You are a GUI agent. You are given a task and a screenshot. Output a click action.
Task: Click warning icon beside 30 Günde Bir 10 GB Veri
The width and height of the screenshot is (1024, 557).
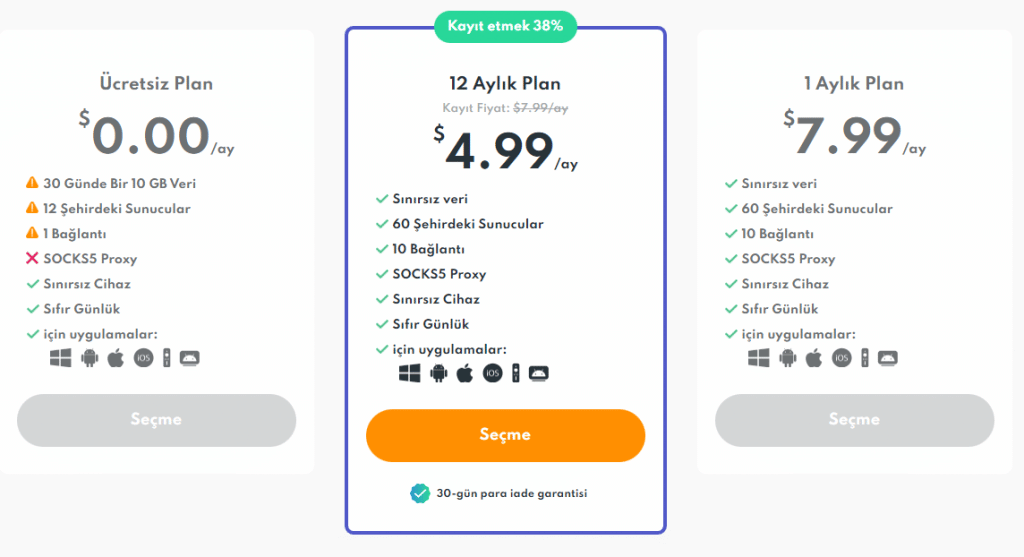32,183
